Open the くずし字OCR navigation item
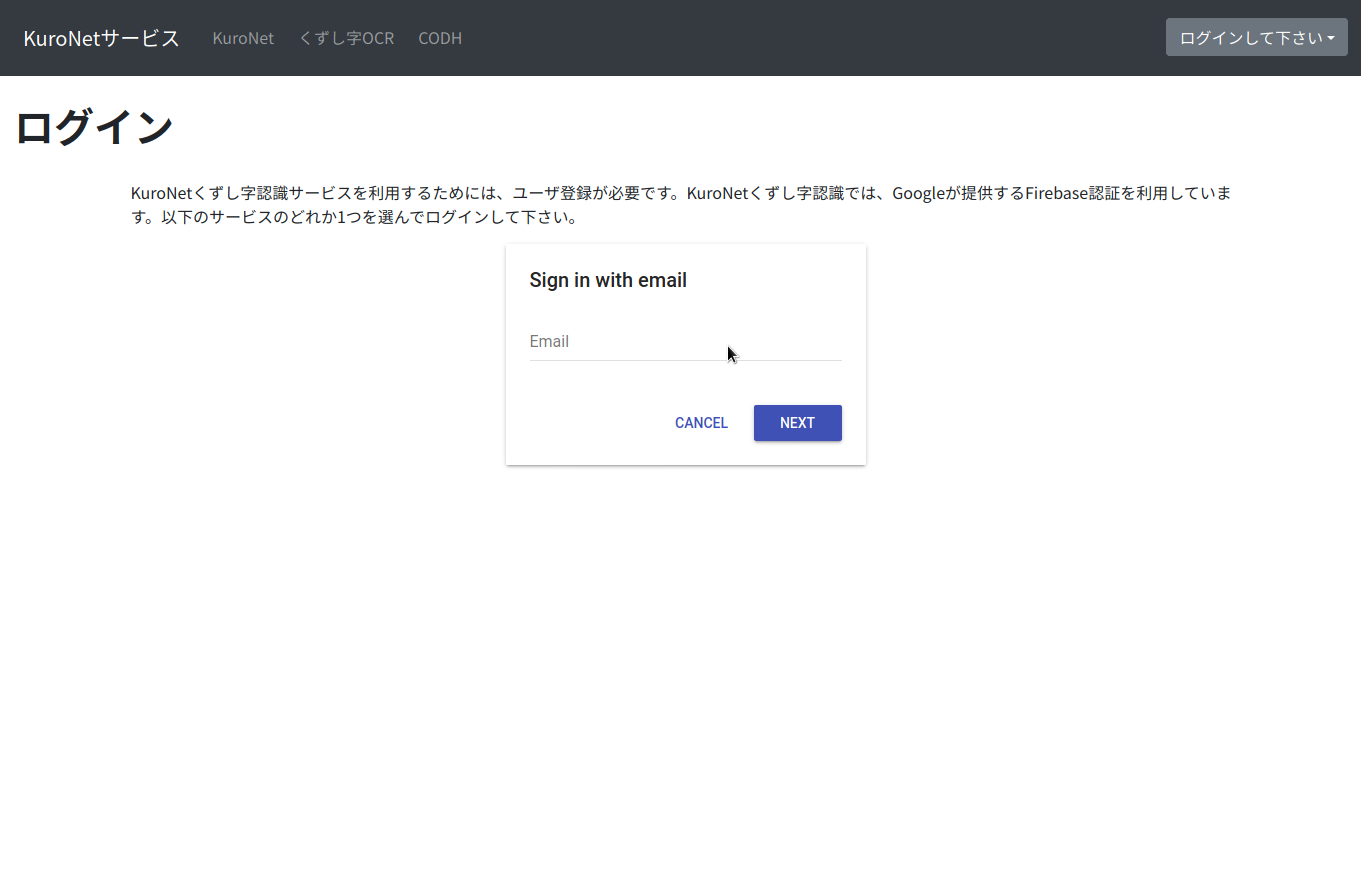This screenshot has width=1361, height=874. click(346, 38)
